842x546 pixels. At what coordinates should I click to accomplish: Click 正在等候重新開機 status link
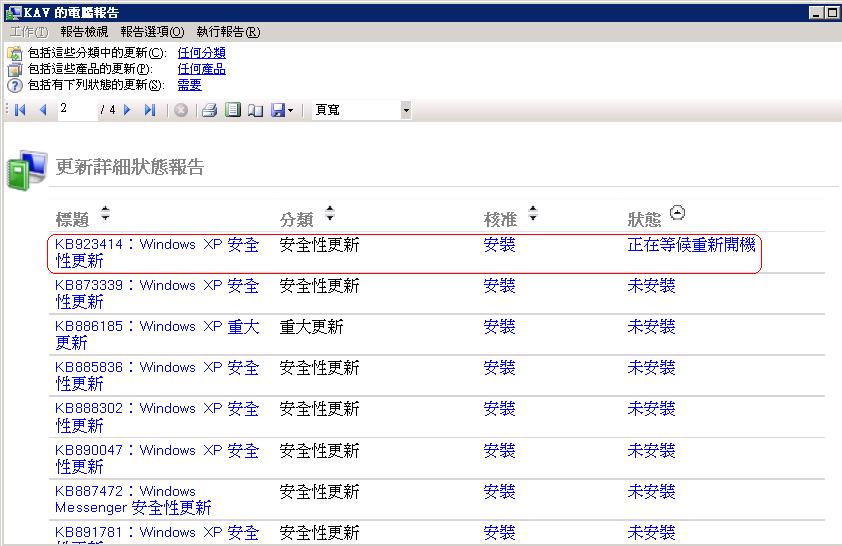[x=691, y=245]
